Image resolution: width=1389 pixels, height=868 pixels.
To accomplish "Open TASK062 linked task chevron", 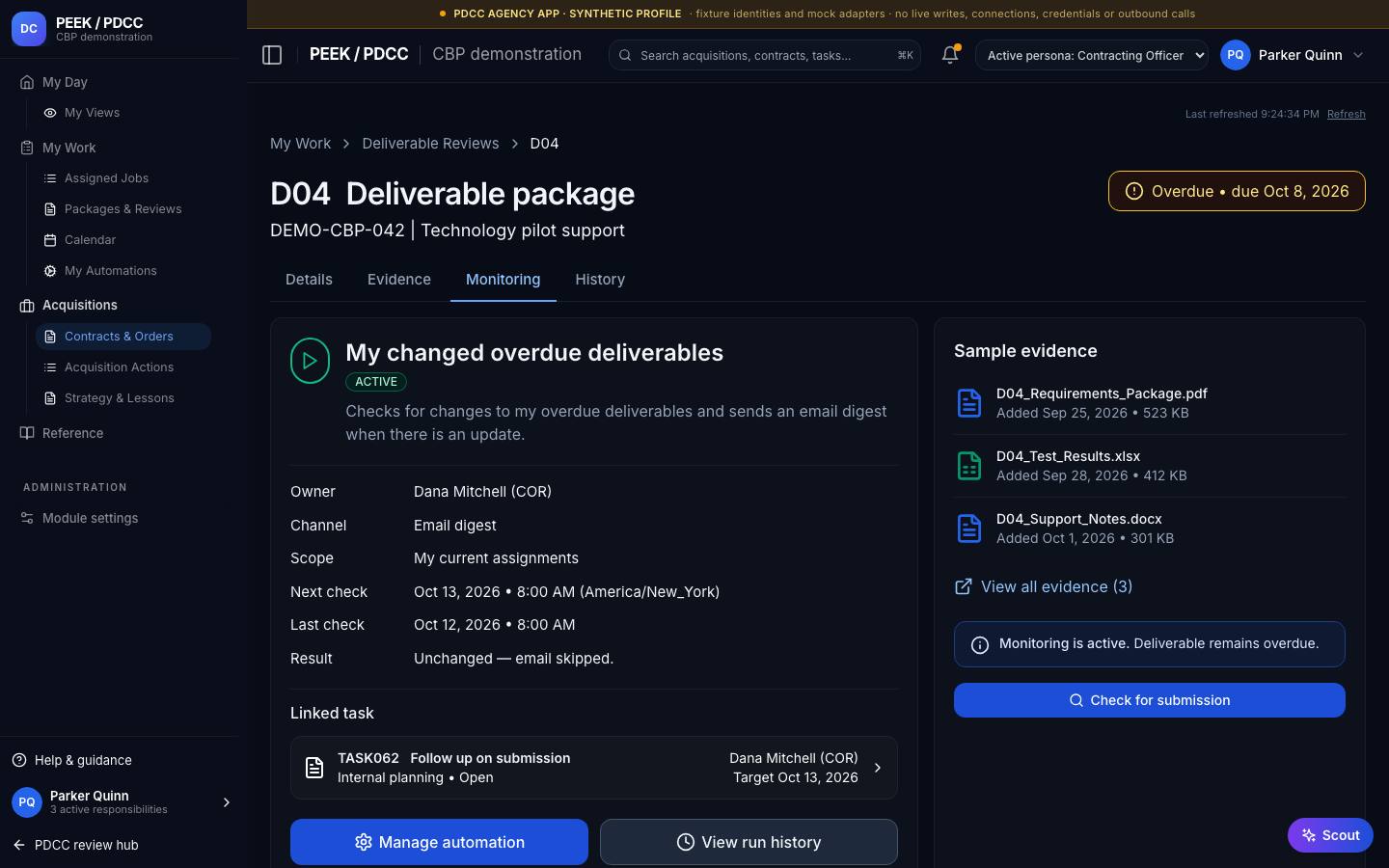I will (877, 768).
